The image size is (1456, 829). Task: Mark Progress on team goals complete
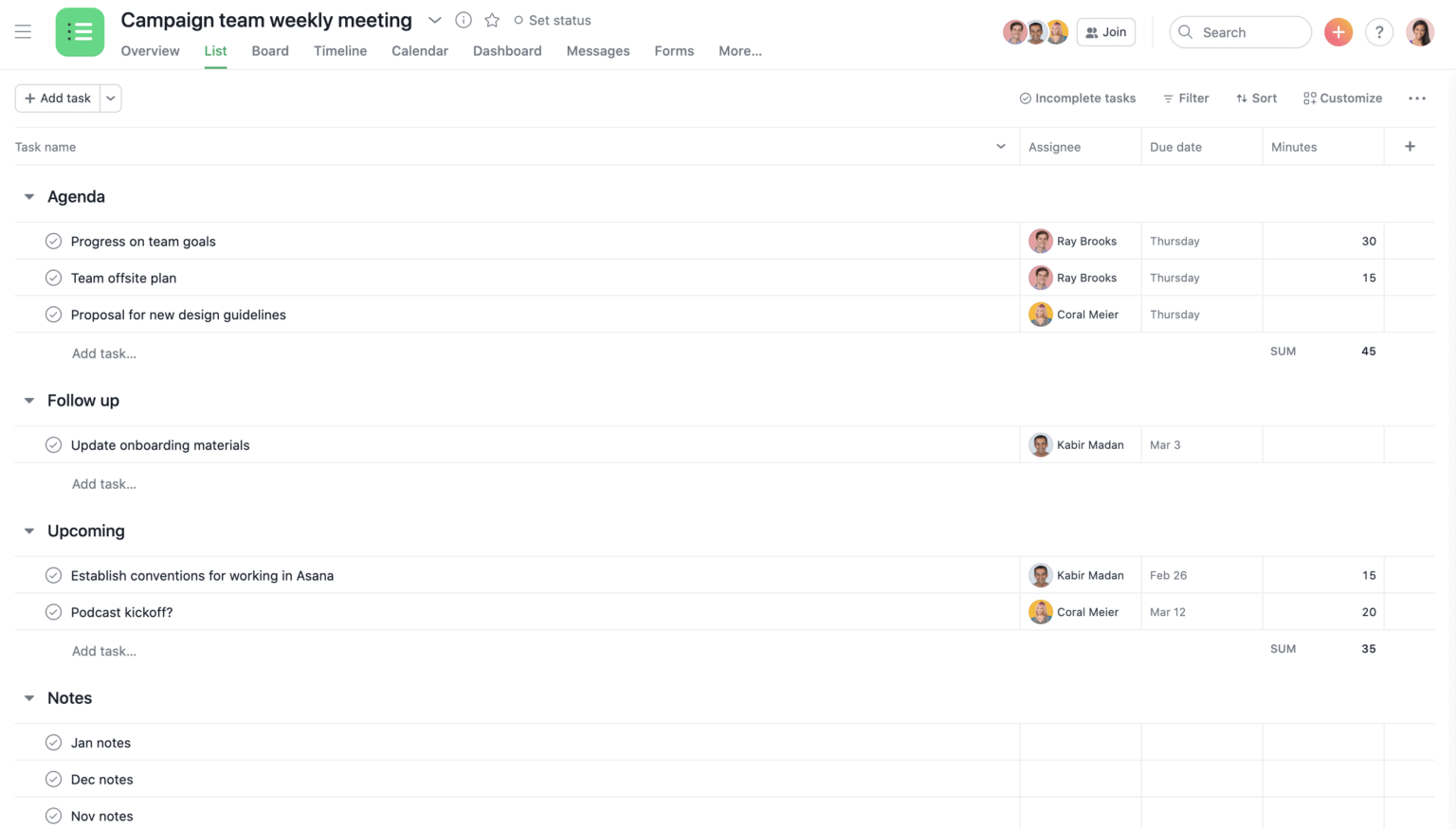[53, 241]
